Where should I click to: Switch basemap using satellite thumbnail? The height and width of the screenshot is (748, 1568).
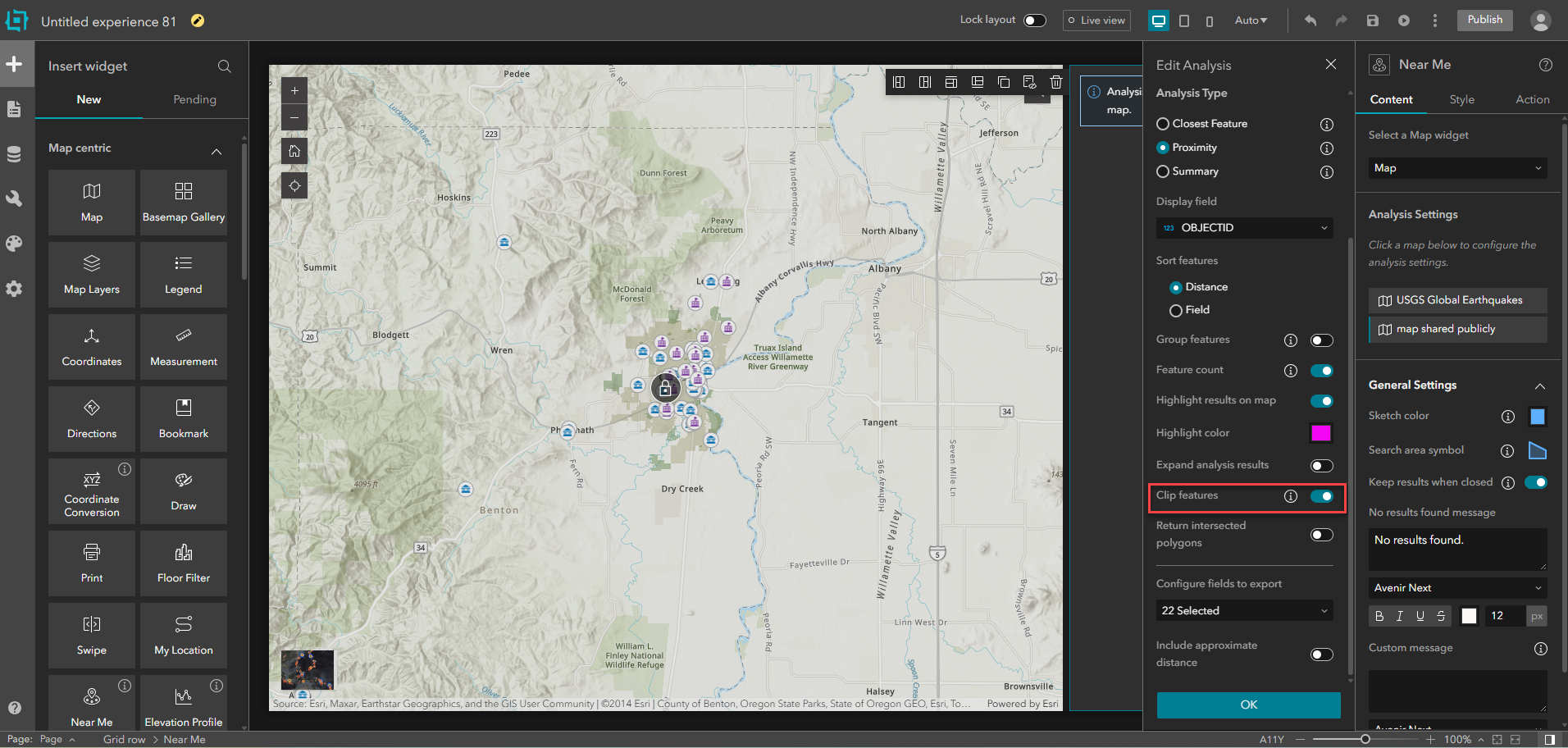(x=308, y=670)
